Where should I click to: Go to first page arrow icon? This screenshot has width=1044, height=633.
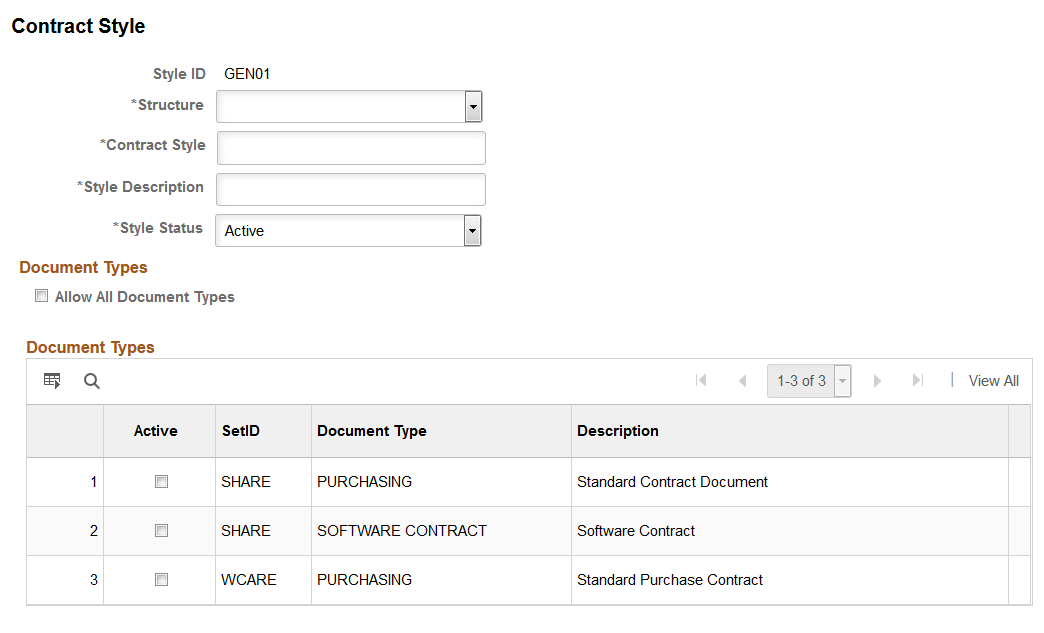700,380
